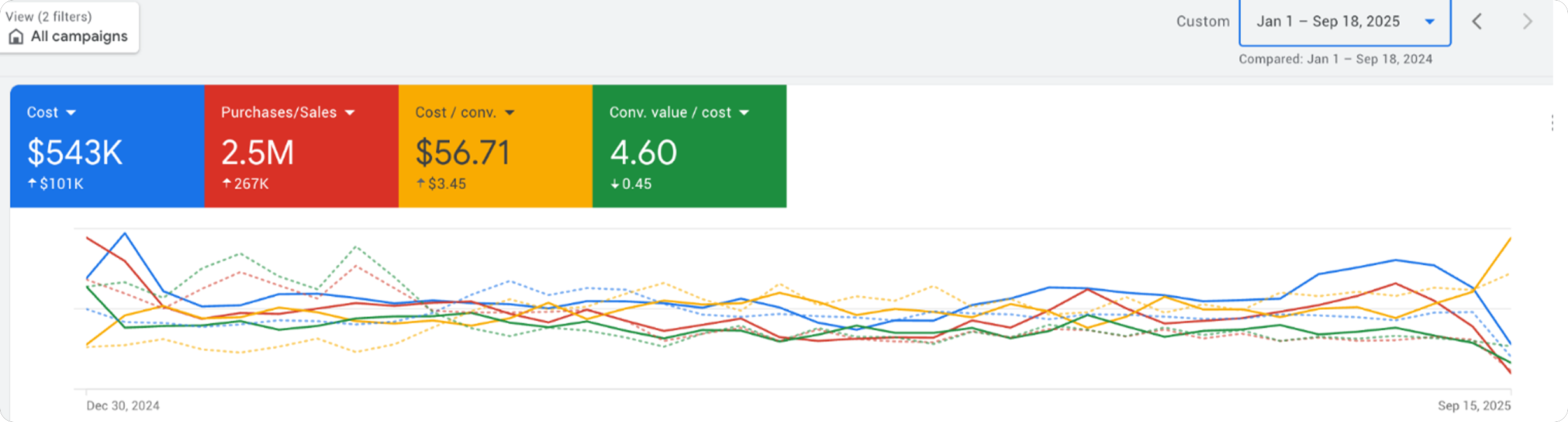Select the green 4.60 scorecard value
Screen dimensions: 1568x422
[x=644, y=153]
